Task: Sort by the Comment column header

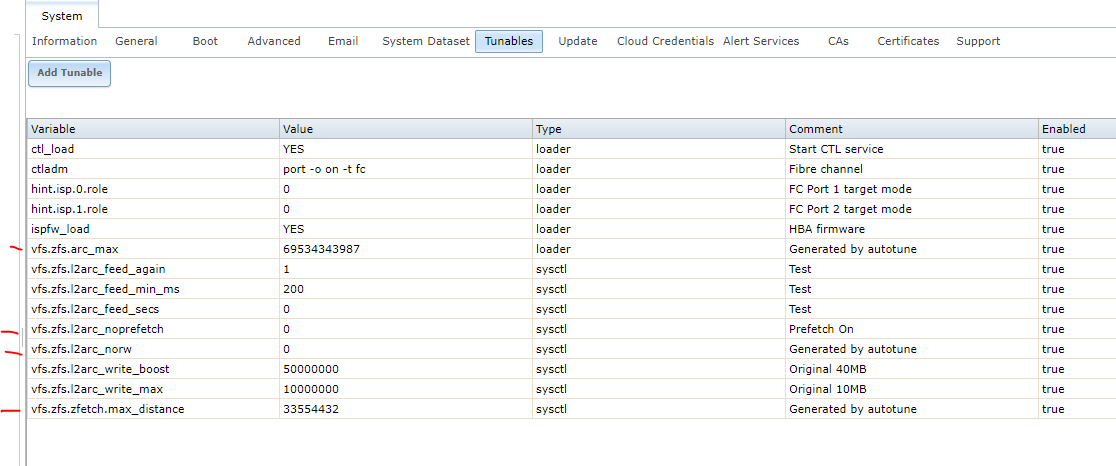Action: coord(912,129)
